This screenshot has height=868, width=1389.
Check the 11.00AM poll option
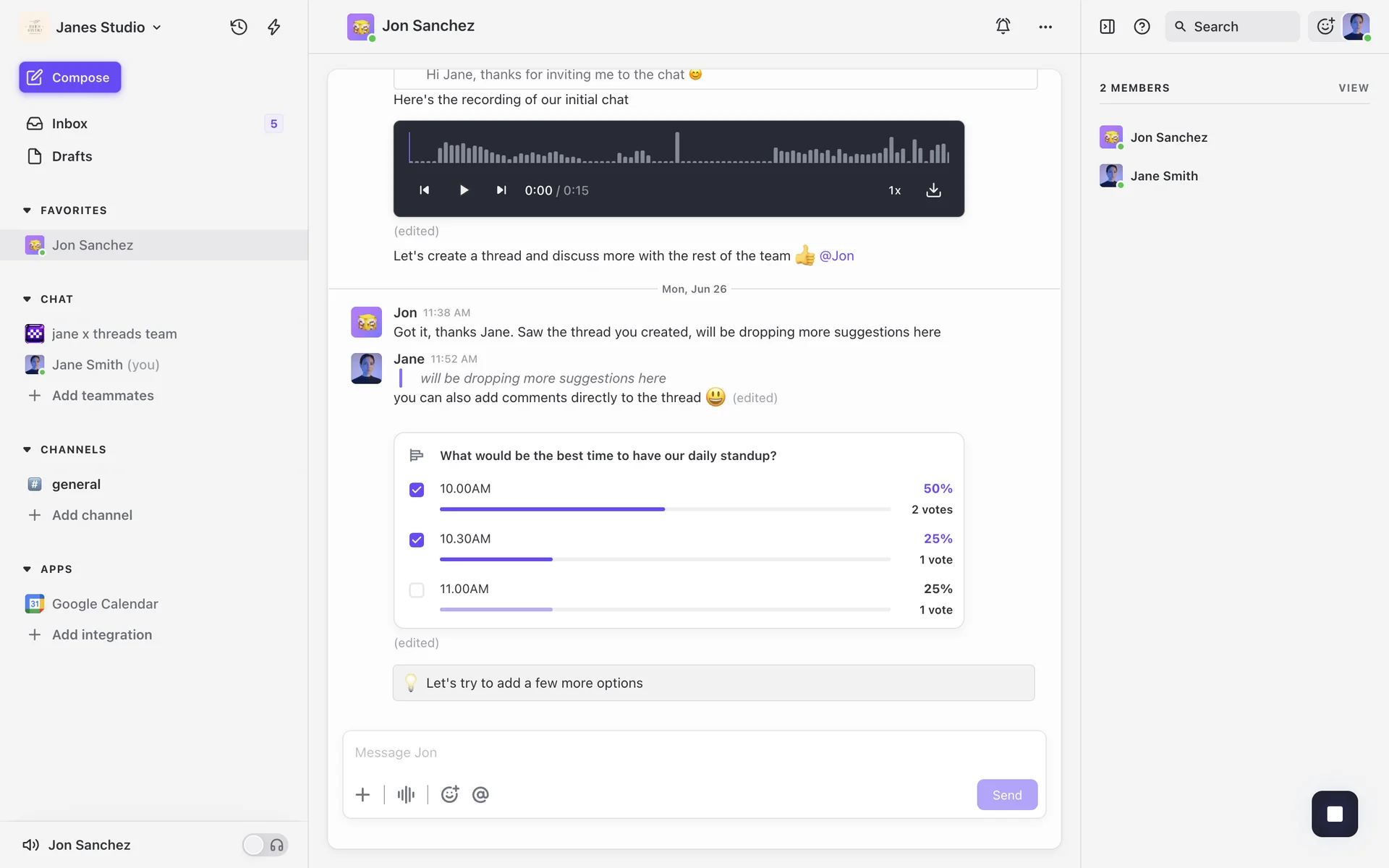point(417,590)
